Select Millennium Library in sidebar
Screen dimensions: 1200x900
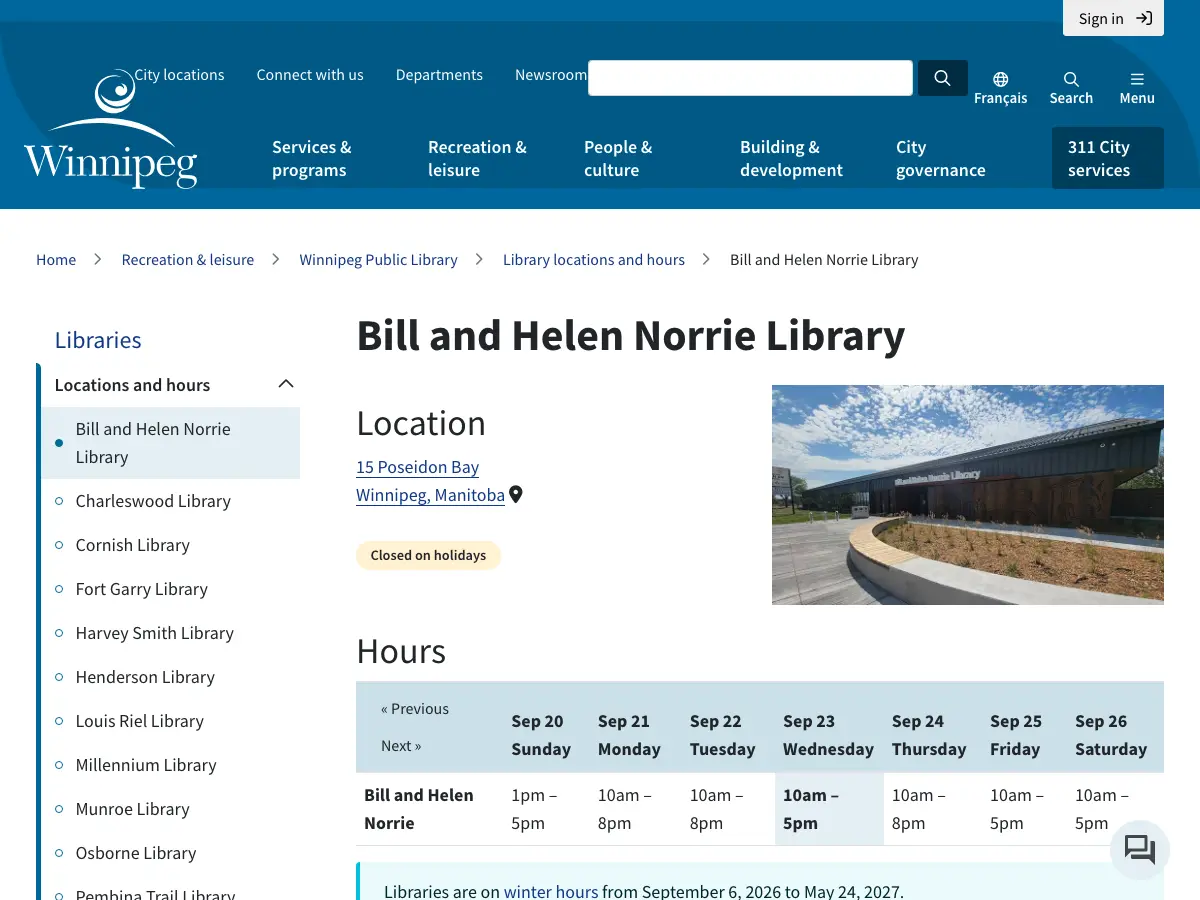click(x=146, y=765)
